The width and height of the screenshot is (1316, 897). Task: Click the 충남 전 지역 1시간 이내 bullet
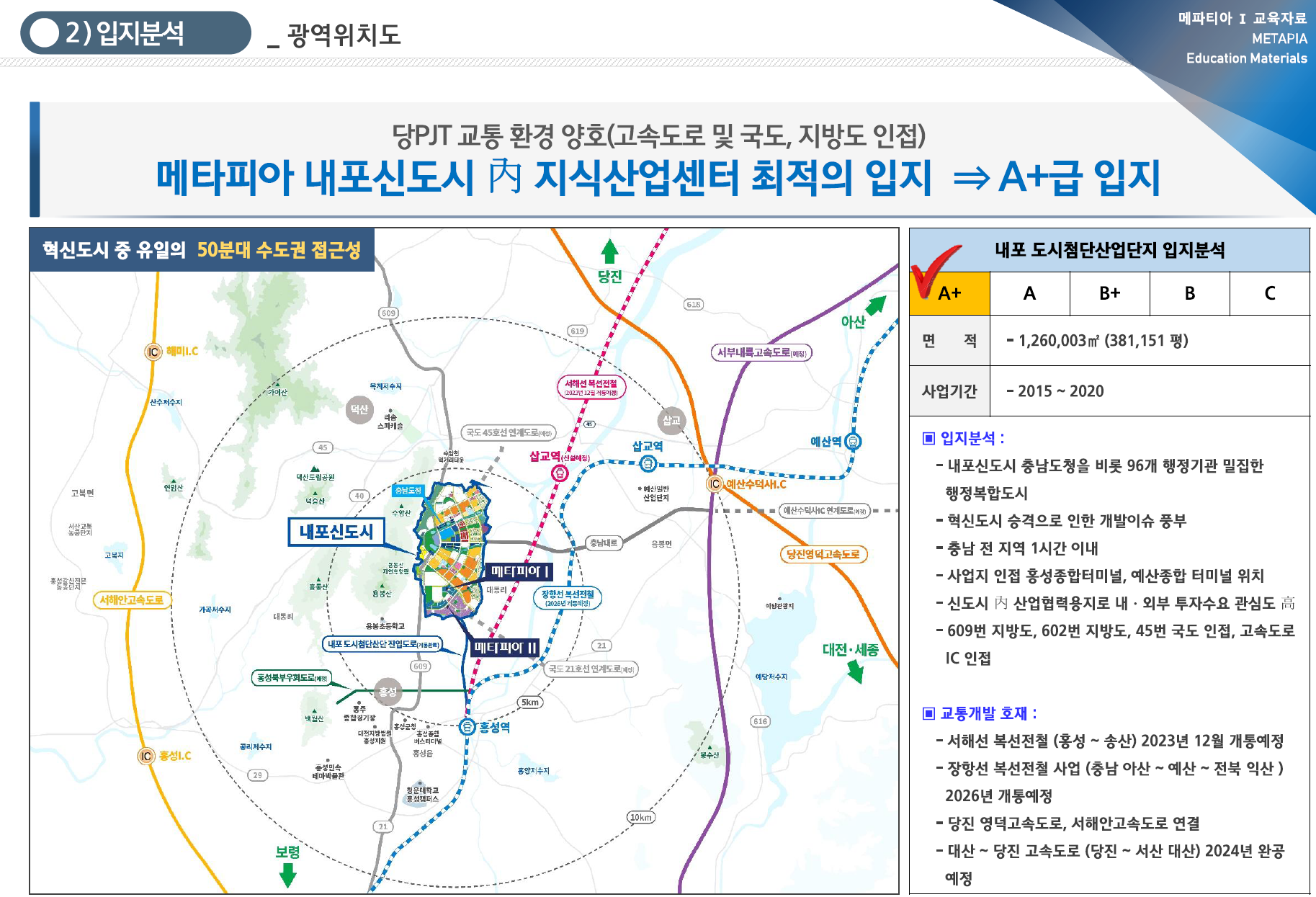pyautogui.click(x=1017, y=548)
